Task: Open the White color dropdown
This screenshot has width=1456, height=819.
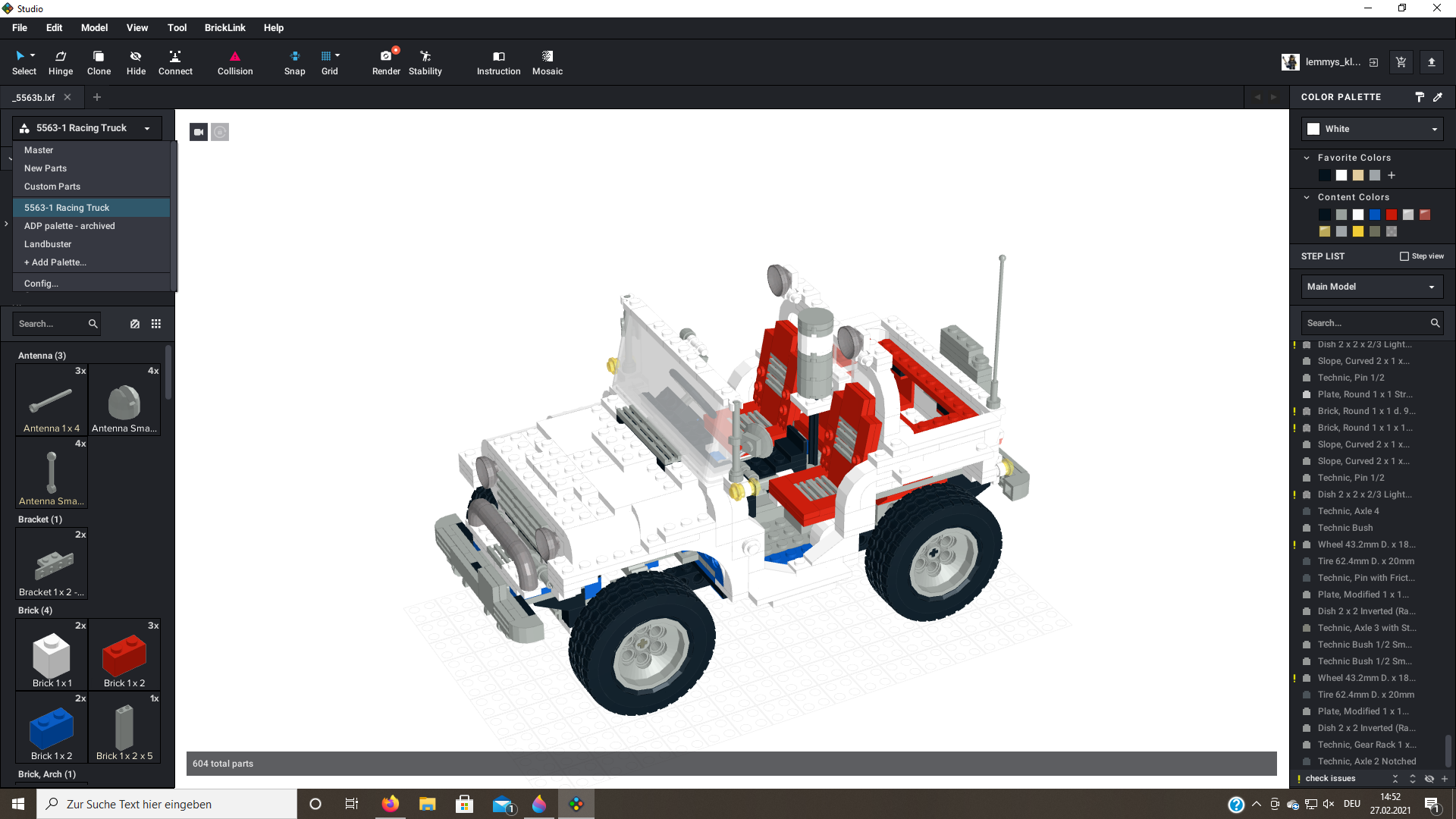Action: (x=1372, y=129)
